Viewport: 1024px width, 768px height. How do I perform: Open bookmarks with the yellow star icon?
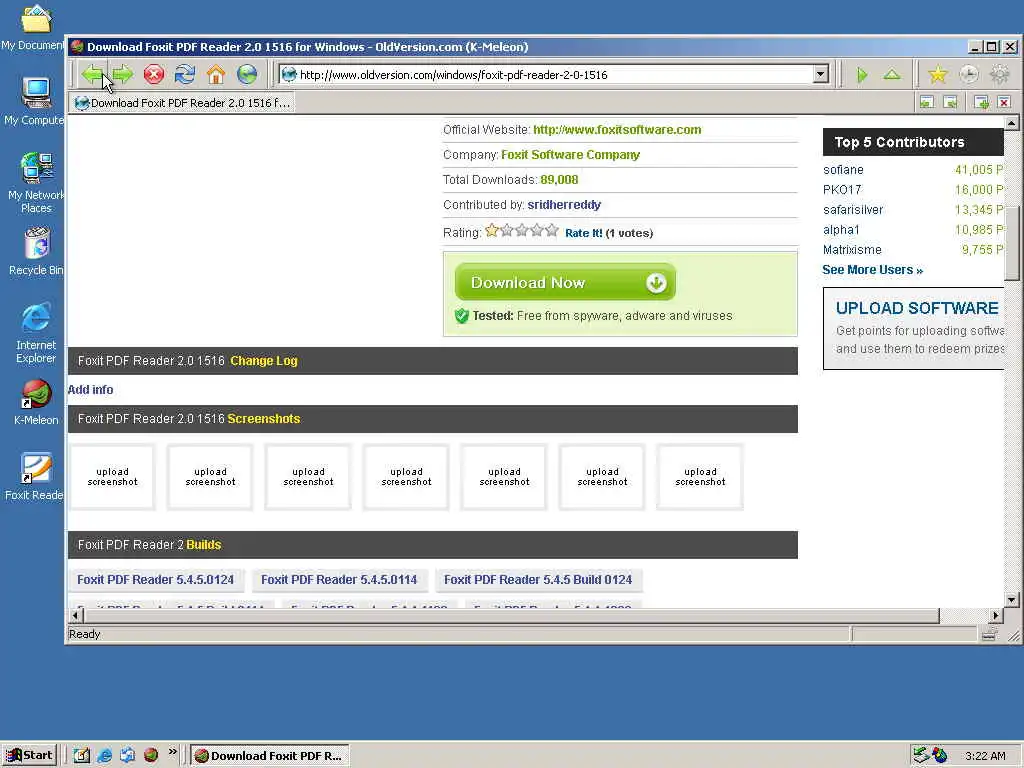[938, 74]
